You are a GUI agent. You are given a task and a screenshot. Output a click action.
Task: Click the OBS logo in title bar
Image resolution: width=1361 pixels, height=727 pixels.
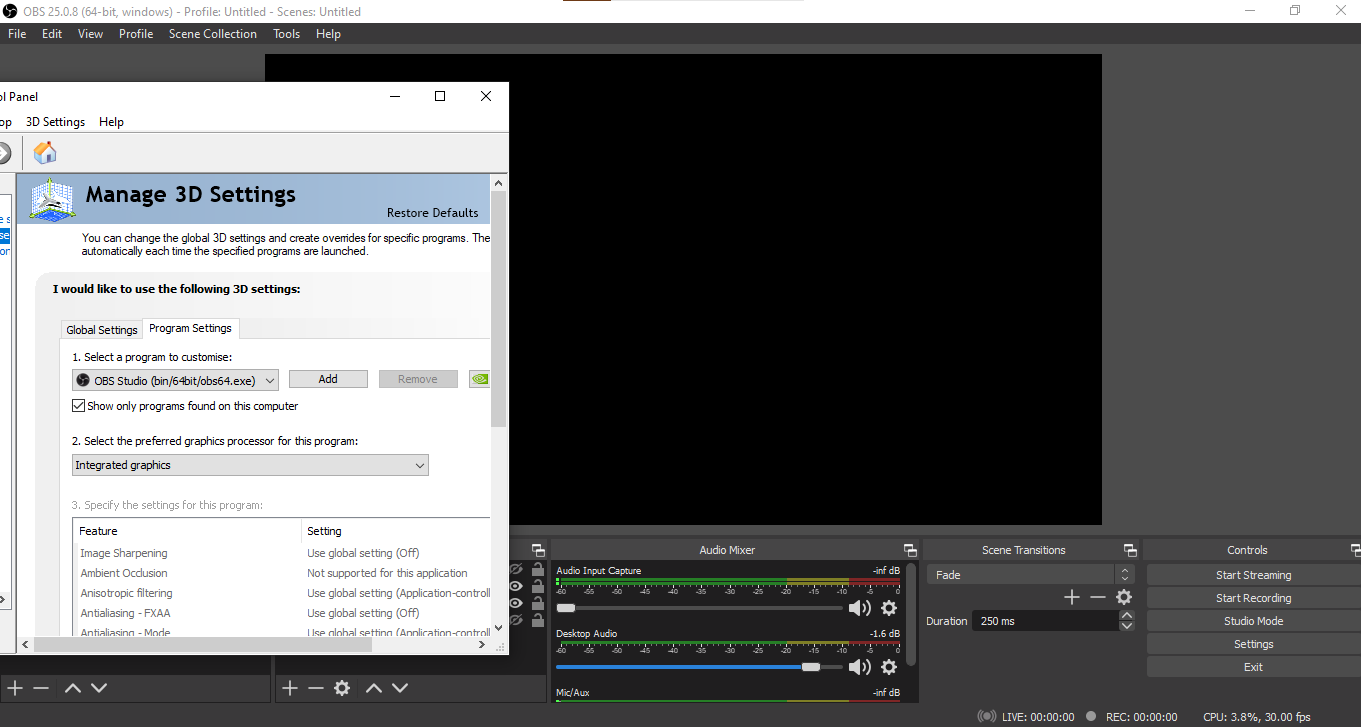point(11,11)
